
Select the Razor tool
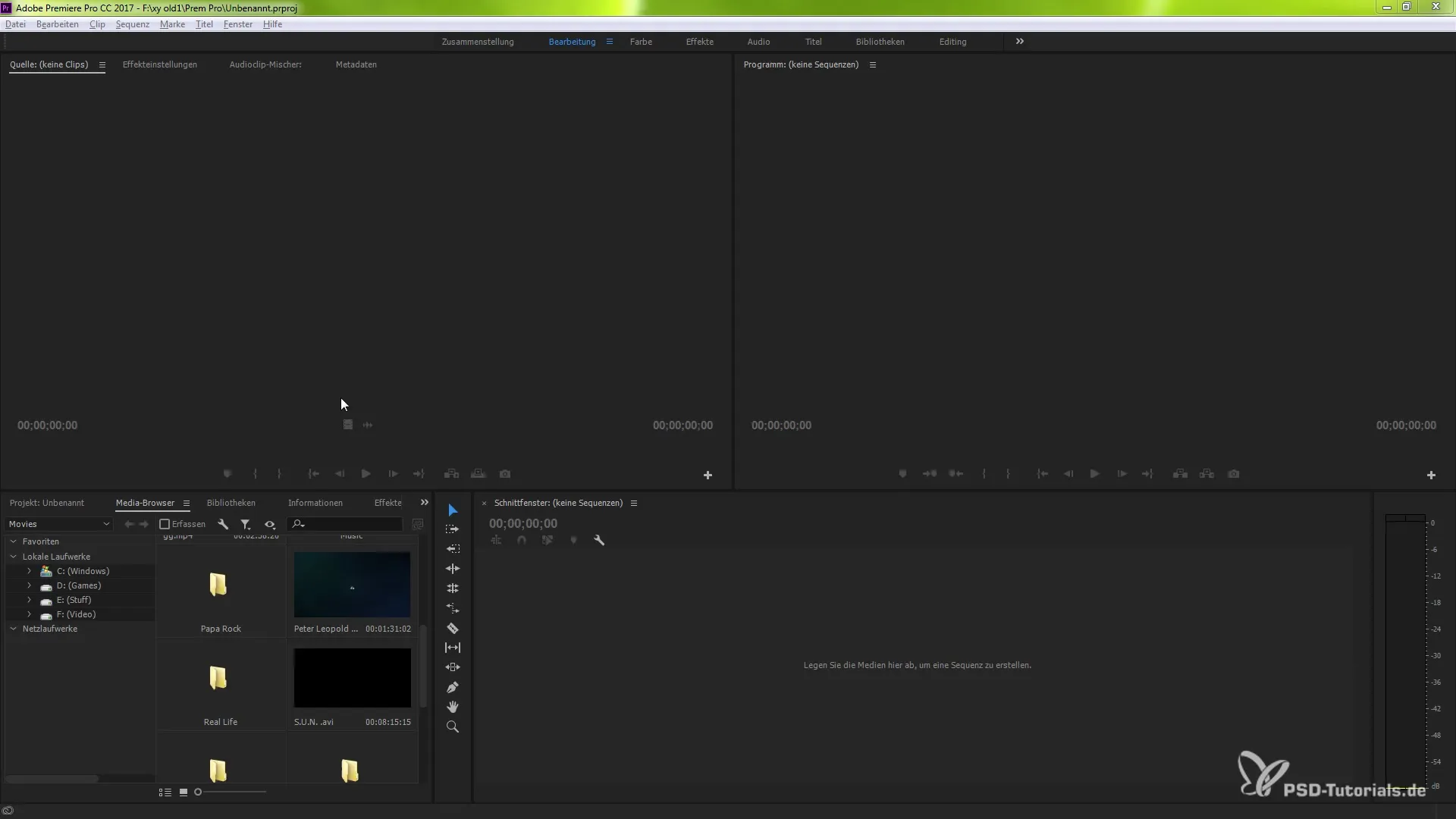(453, 628)
